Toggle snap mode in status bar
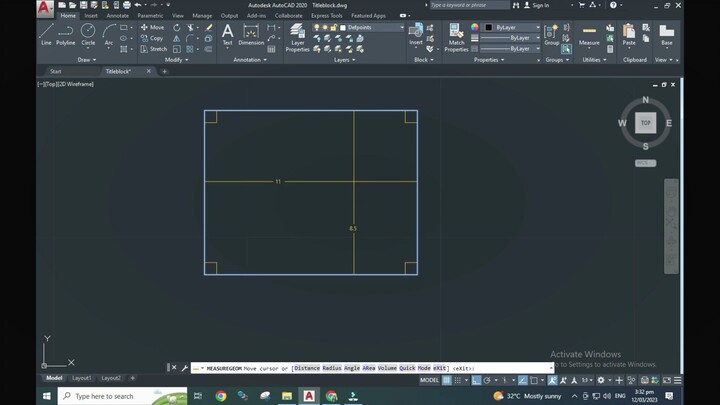The image size is (720, 405). [458, 380]
